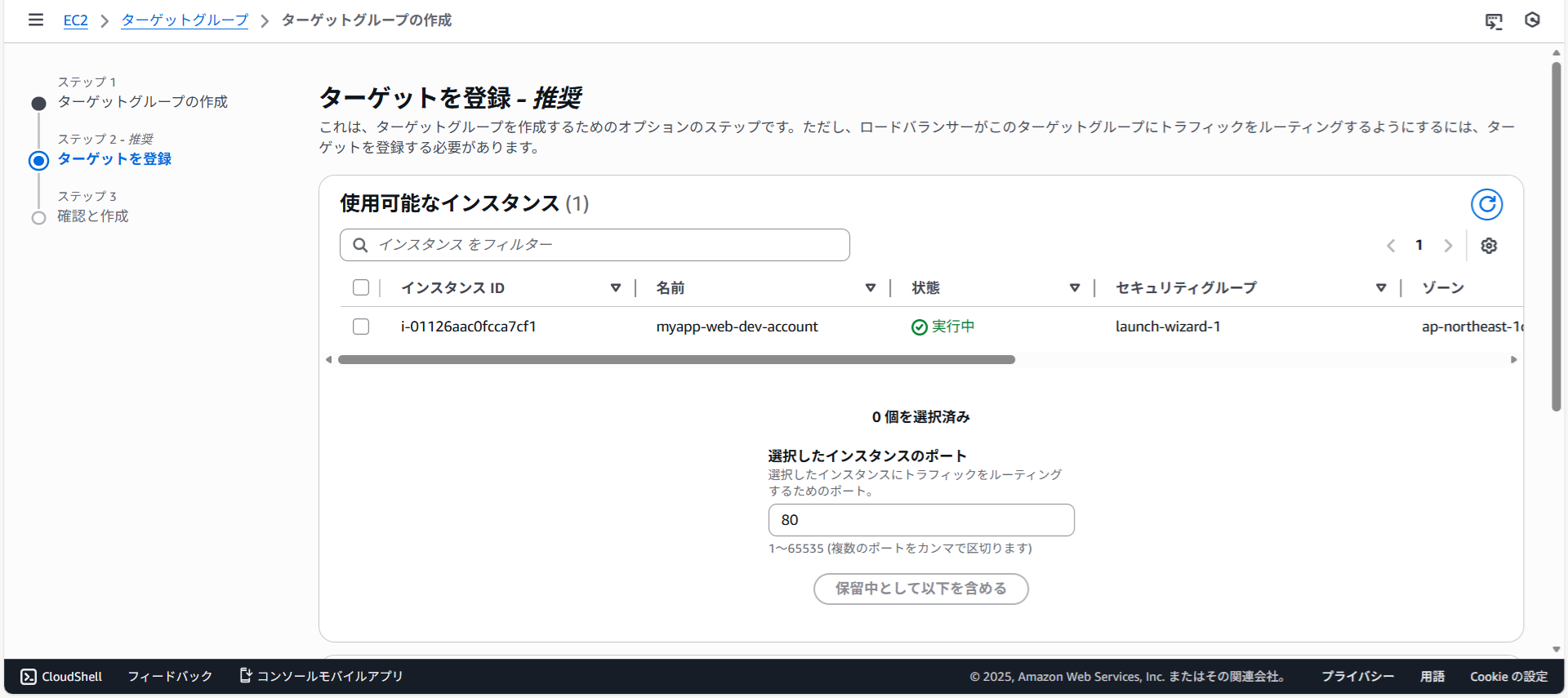Open CloudShell from the footer
1568x698 pixels.
point(61,676)
